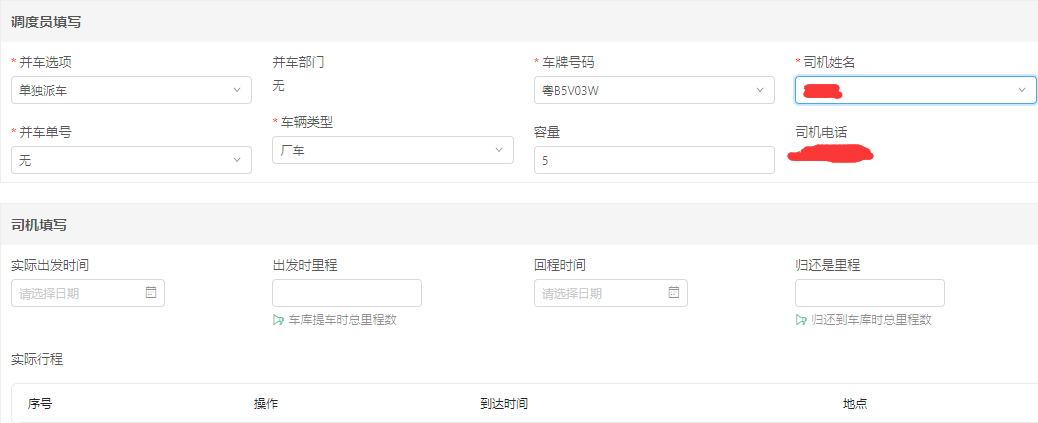1038x423 pixels.
Task: Expand 车辆类型 dropdown arrow
Action: (499, 150)
